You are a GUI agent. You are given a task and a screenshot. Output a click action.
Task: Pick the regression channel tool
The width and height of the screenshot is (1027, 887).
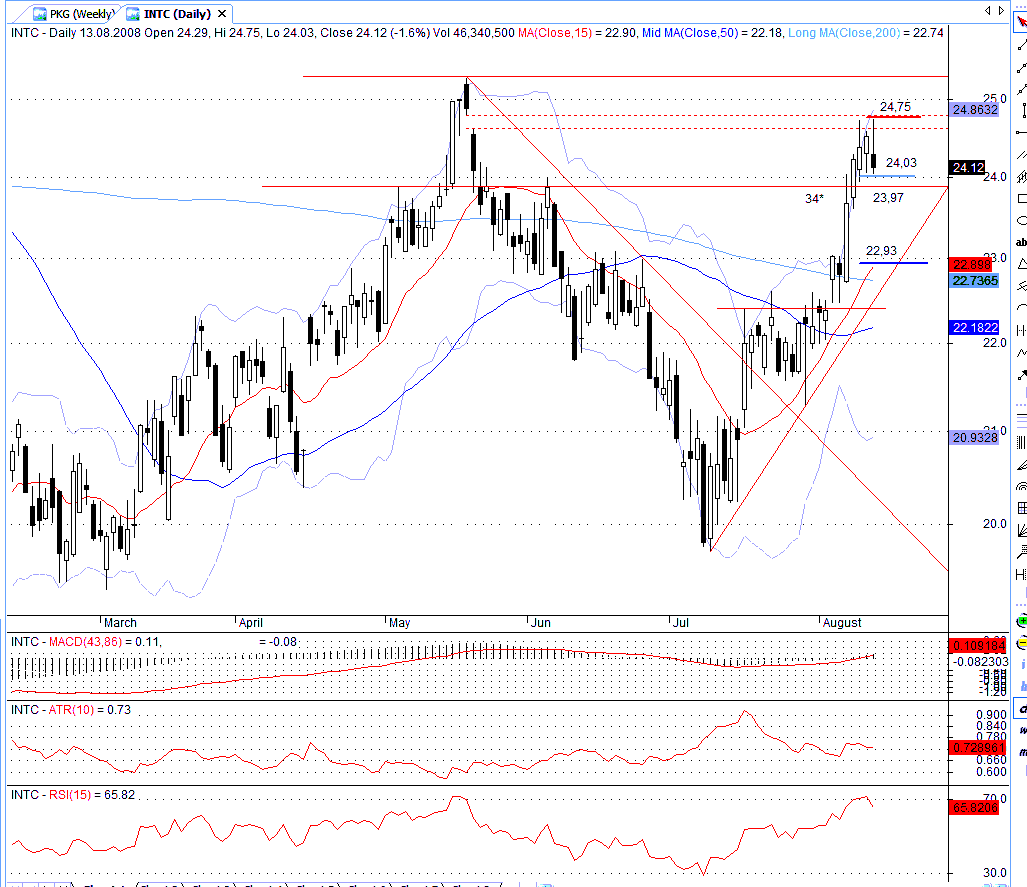1022,176
